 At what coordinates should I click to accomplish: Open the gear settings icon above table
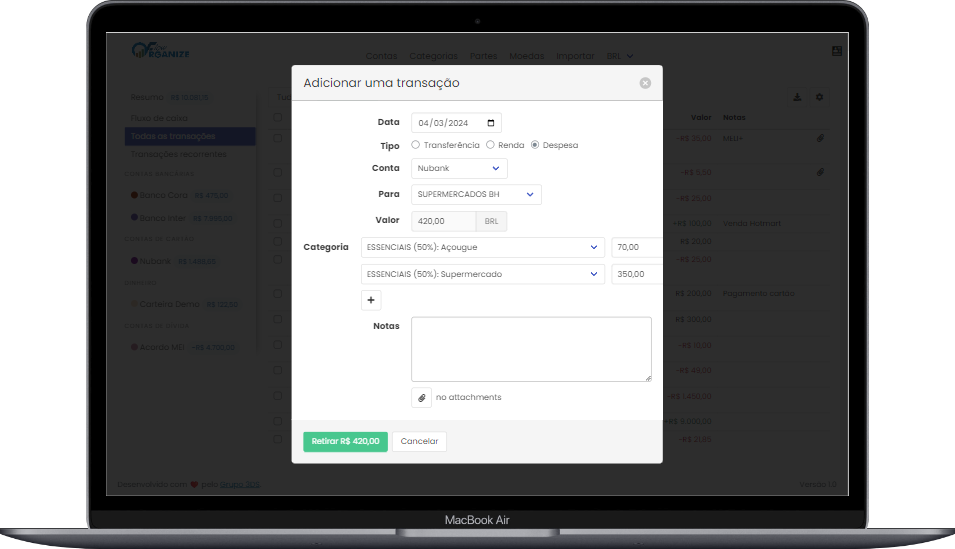[x=820, y=97]
